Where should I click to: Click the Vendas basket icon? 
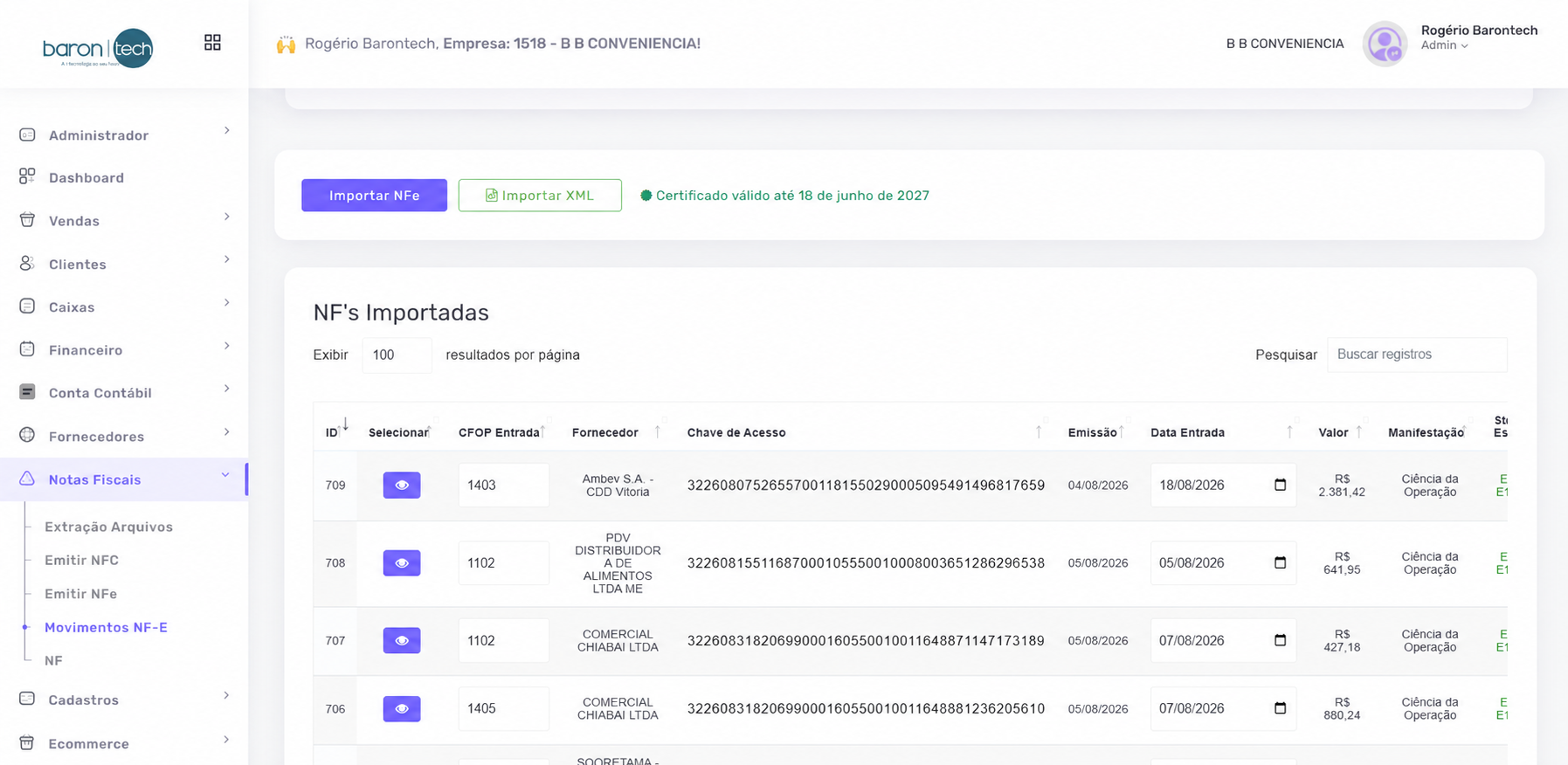27,220
